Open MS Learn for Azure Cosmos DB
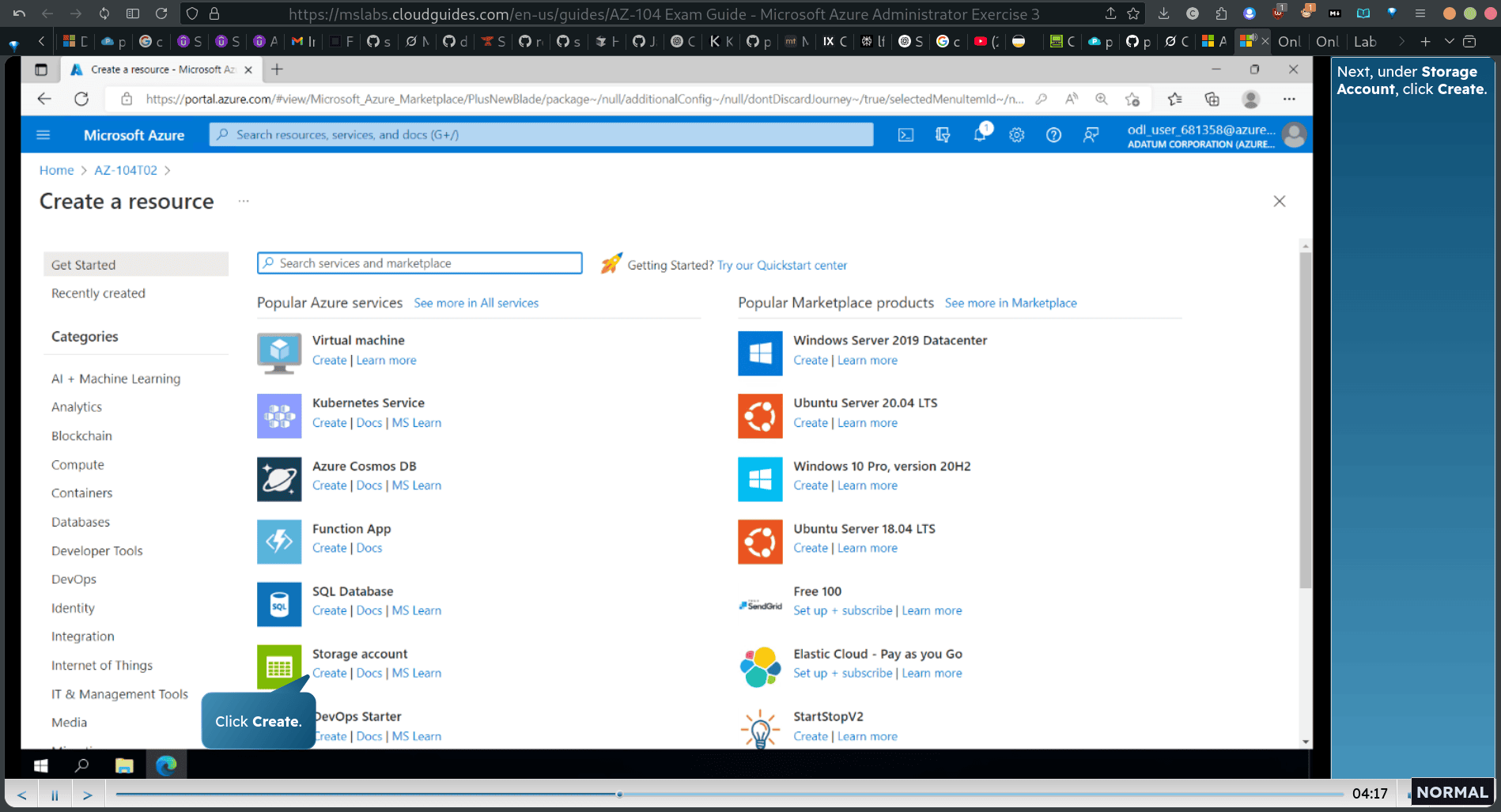 417,485
